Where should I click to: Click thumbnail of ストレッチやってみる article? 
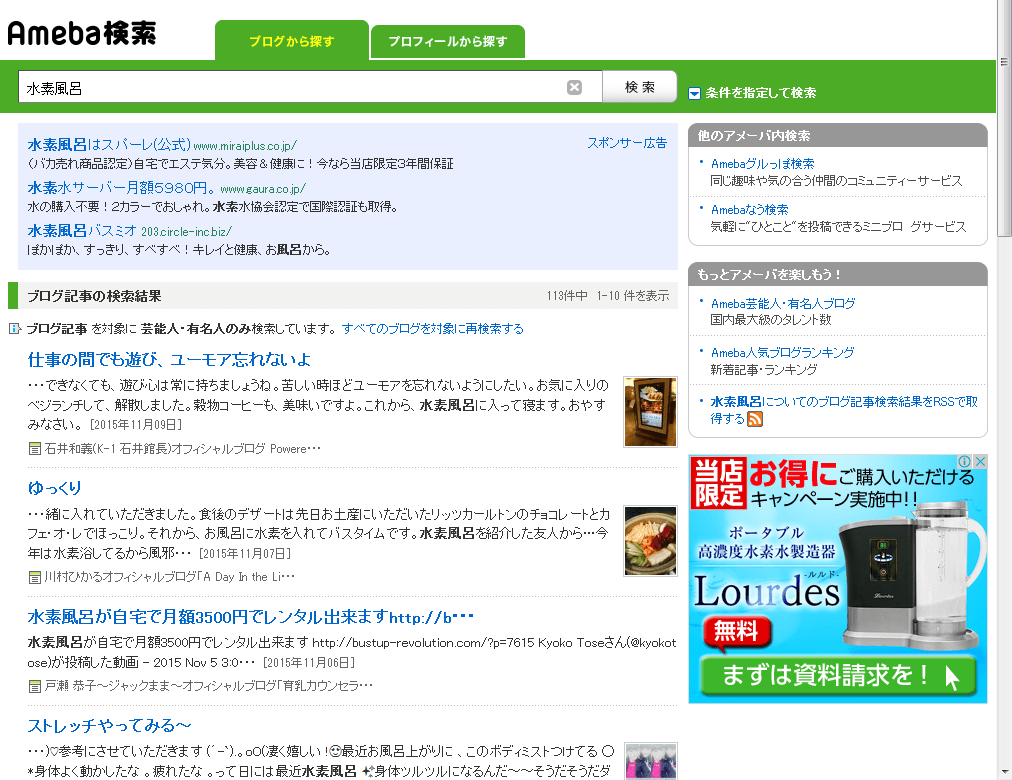650,761
